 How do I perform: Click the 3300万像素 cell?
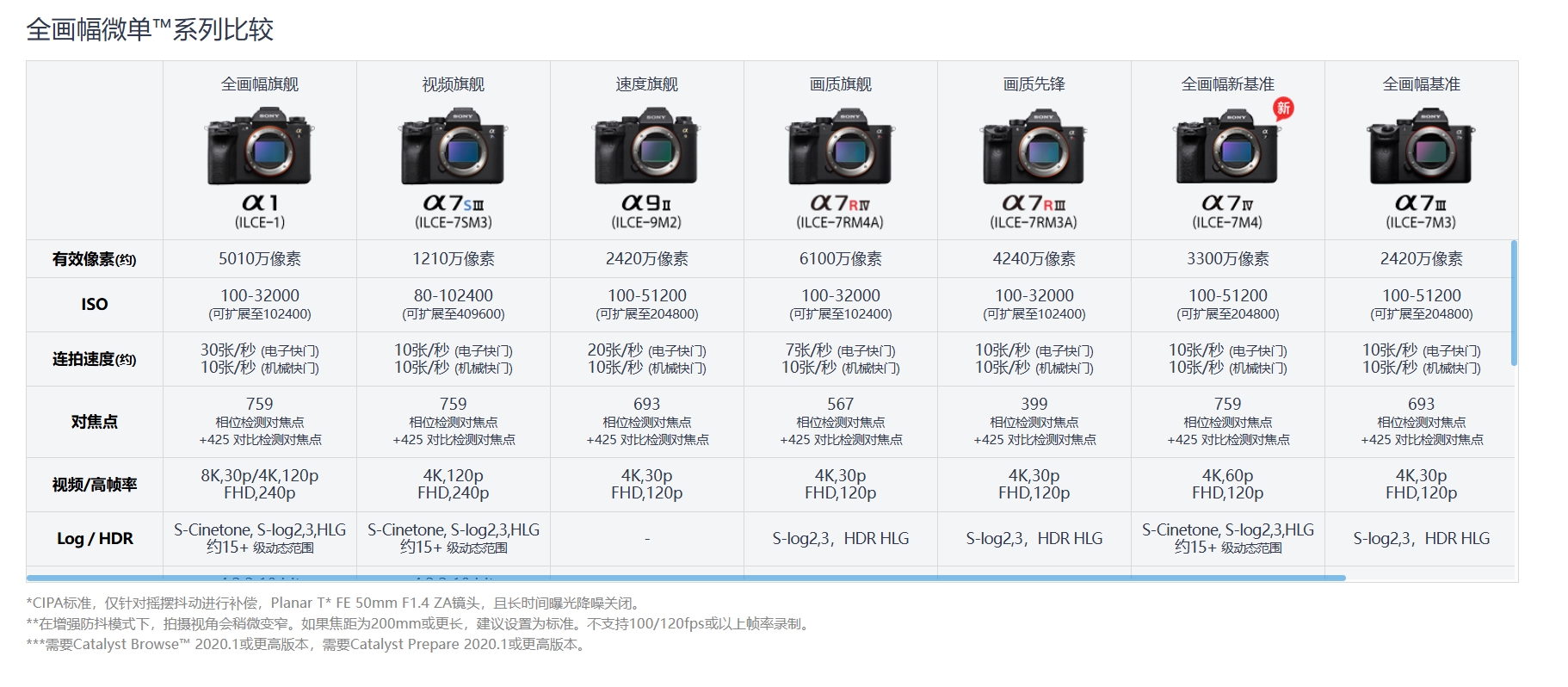(1228, 259)
